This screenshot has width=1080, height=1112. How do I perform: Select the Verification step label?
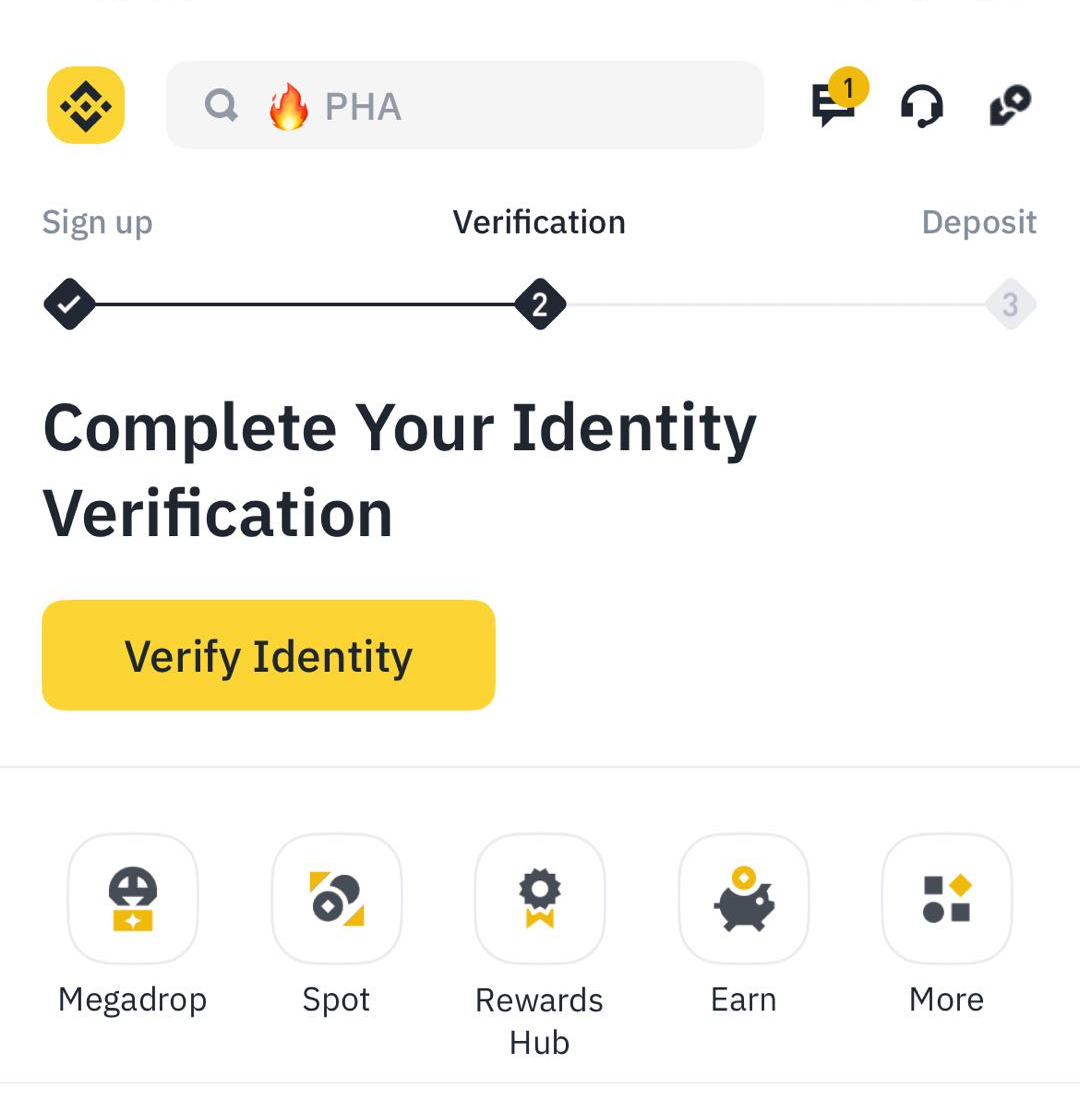[540, 222]
